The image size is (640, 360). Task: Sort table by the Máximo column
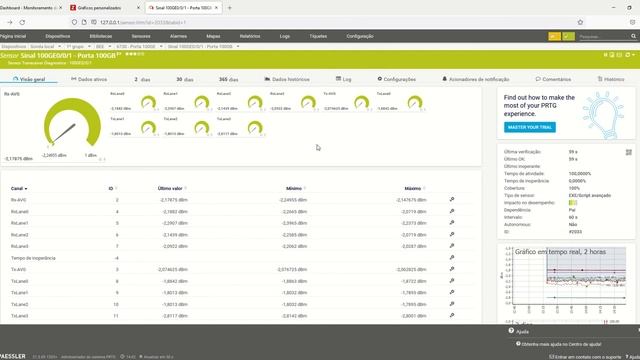pyautogui.click(x=414, y=188)
